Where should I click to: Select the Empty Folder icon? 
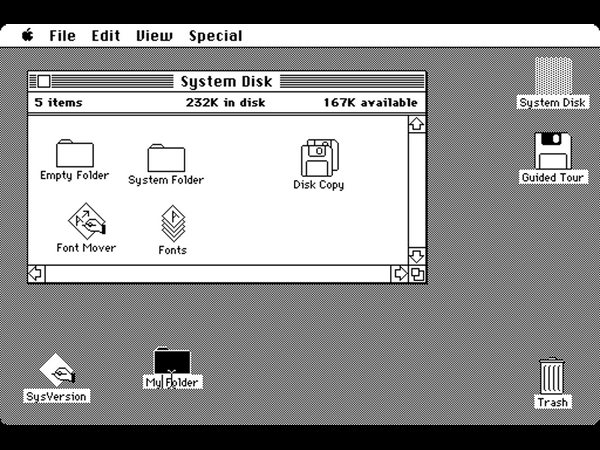pos(75,153)
